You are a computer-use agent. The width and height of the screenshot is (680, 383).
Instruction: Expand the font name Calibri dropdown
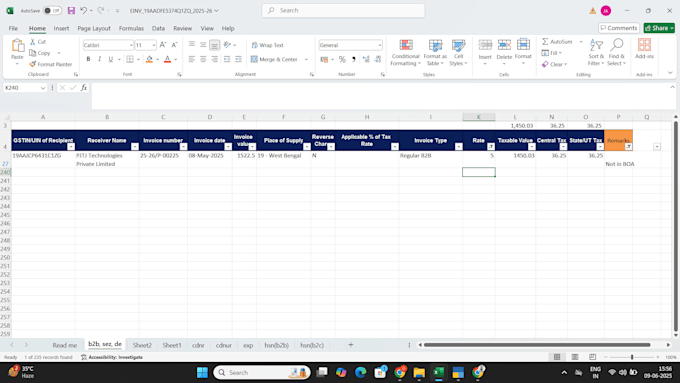coord(131,45)
